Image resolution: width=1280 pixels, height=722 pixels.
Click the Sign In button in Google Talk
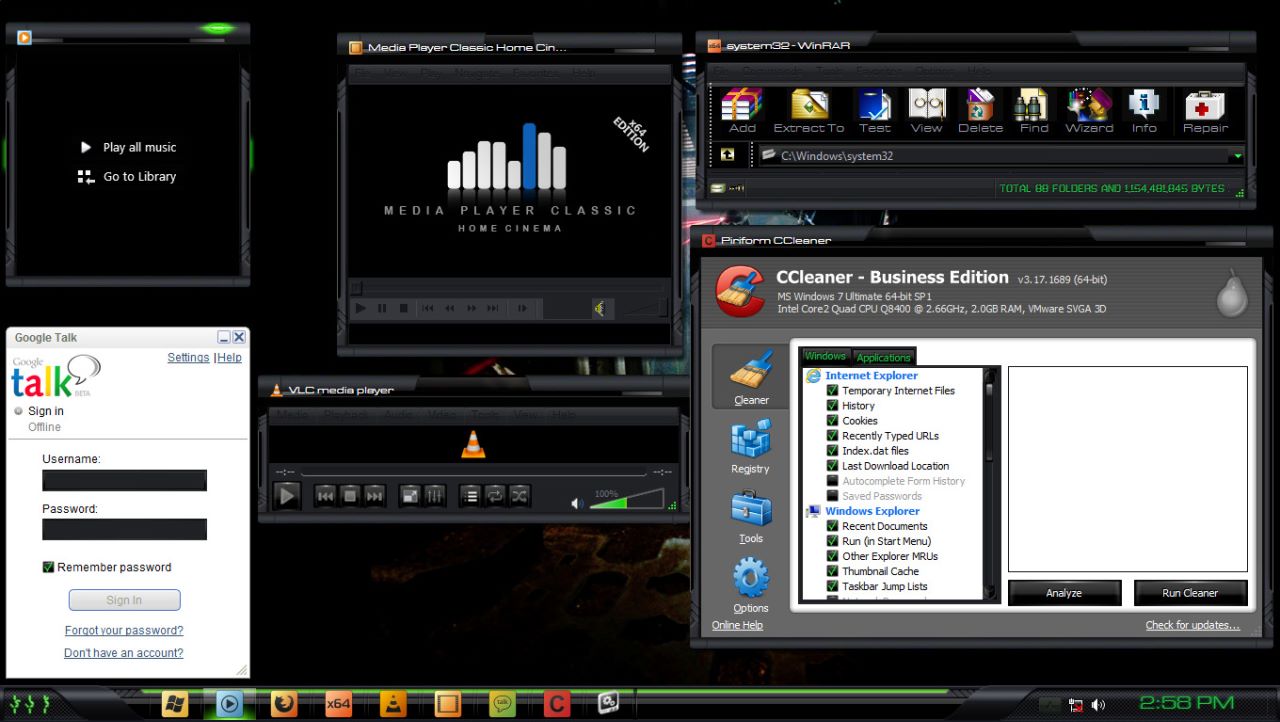coord(124,600)
